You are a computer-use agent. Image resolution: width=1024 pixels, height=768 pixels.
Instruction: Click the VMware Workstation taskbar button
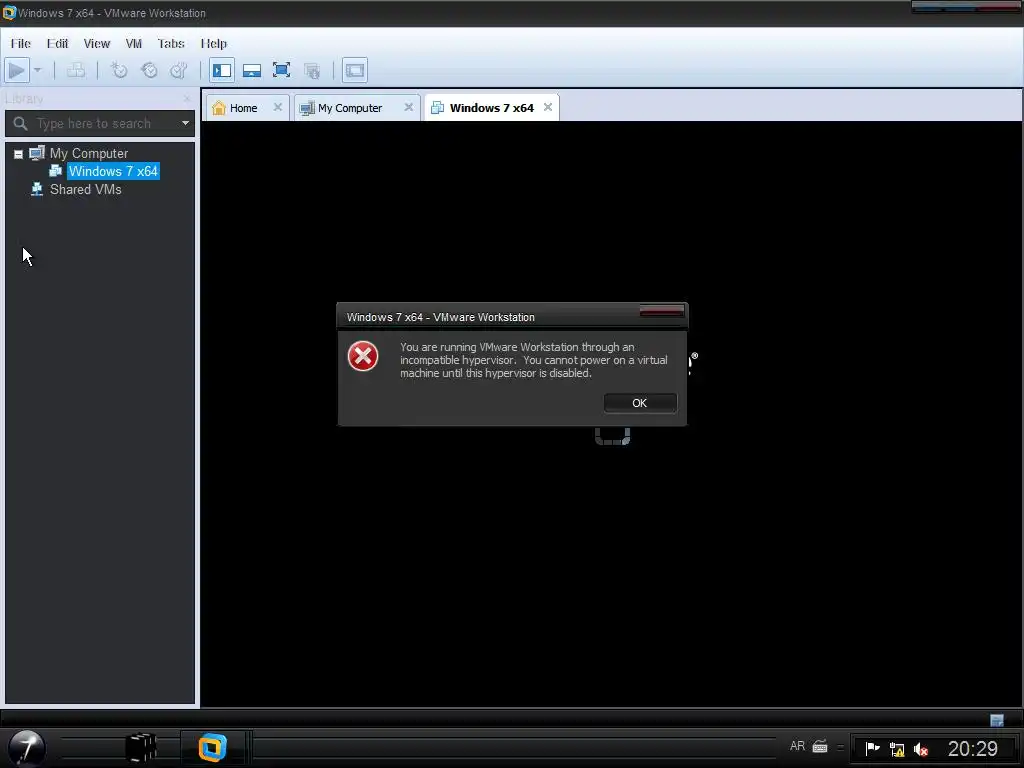[212, 748]
